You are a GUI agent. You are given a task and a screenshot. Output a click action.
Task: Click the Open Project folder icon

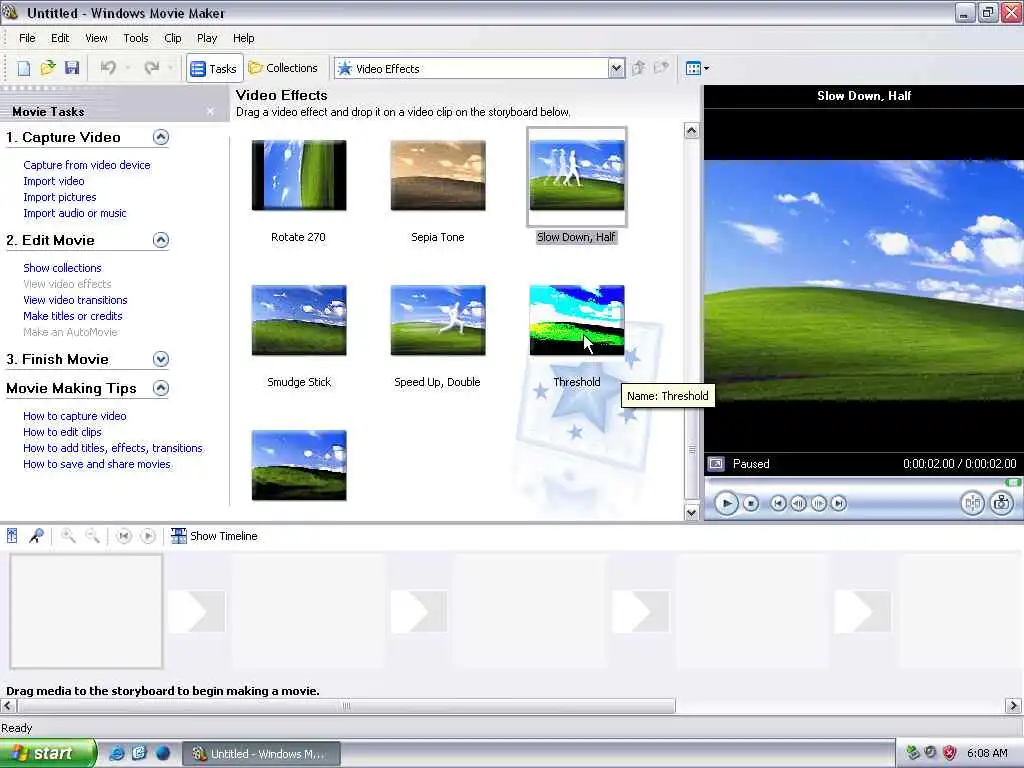coord(48,68)
